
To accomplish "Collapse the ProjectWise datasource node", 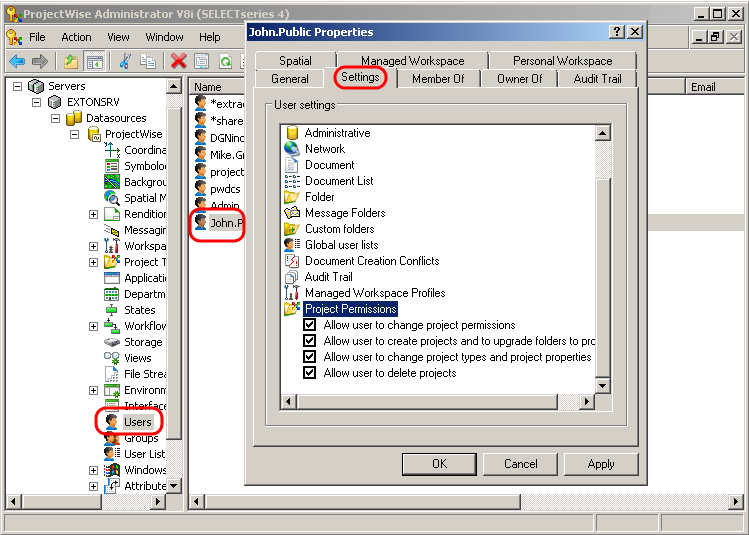I will pos(75,134).
